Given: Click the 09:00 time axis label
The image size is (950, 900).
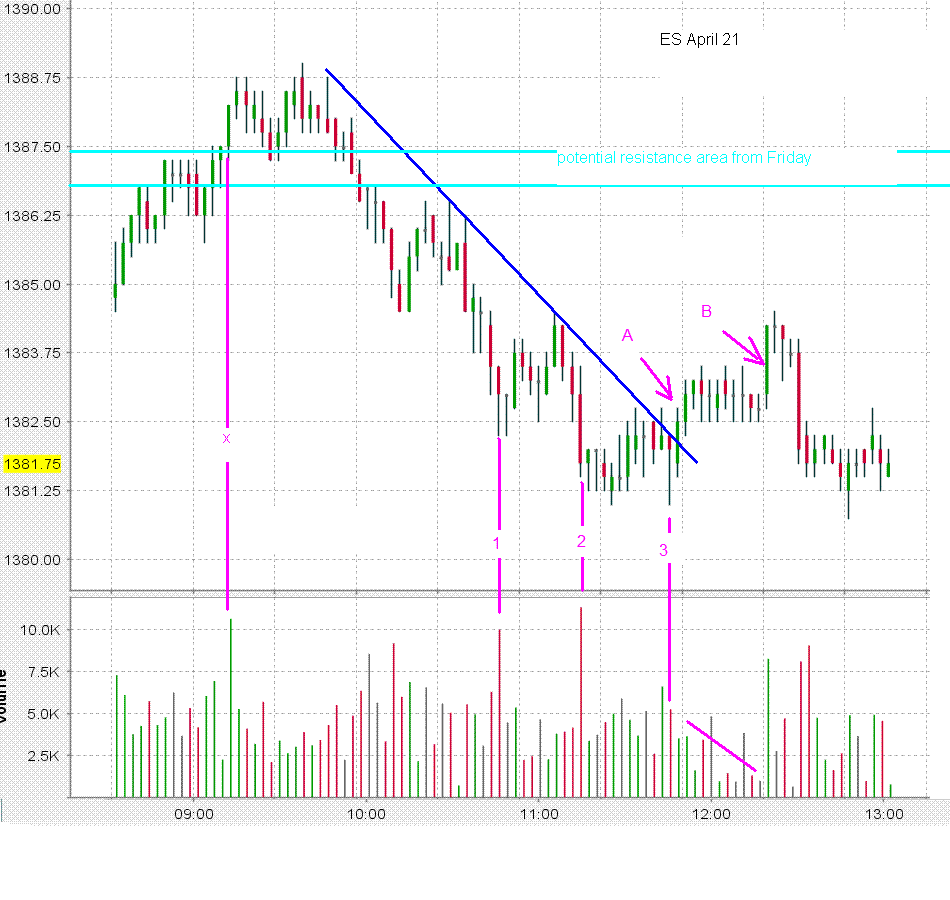Looking at the screenshot, I should point(194,814).
